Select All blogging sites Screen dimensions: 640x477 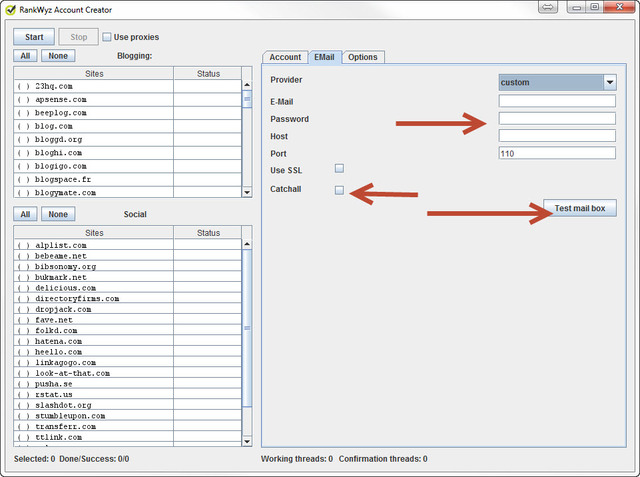click(25, 55)
